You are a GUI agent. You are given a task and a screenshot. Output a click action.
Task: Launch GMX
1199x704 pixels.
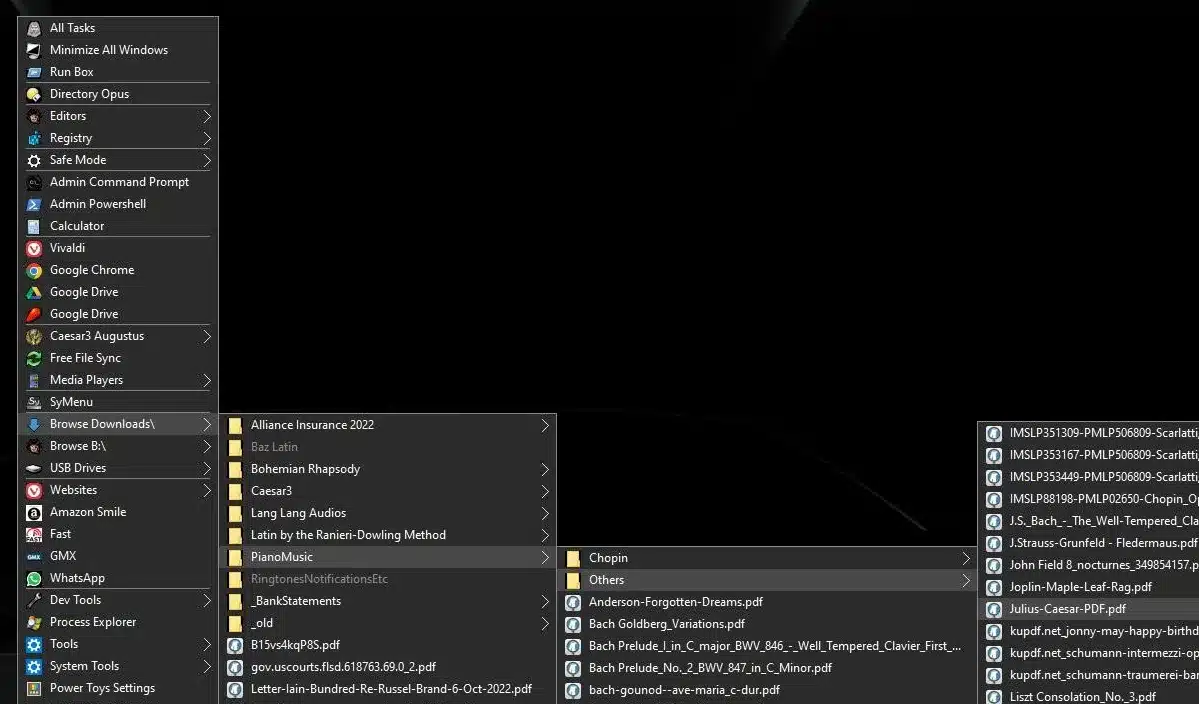tap(63, 555)
